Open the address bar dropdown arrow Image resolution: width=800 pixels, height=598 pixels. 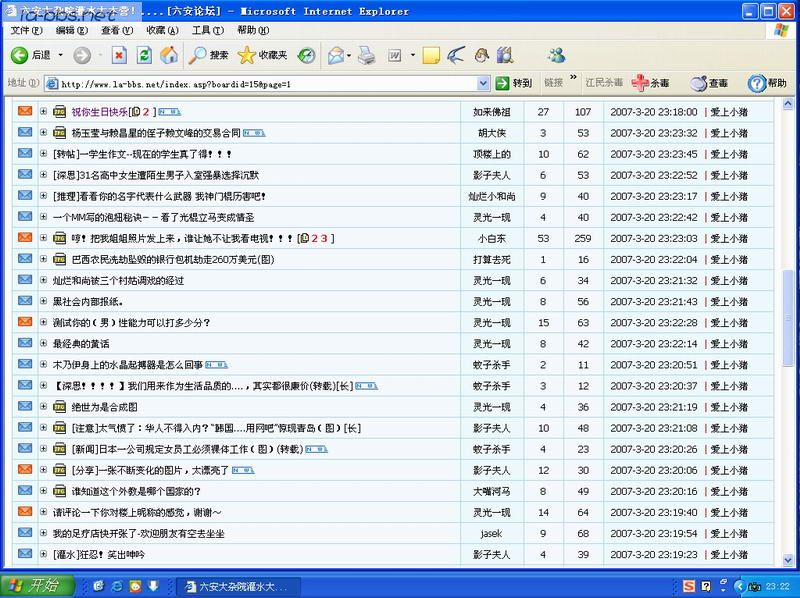click(483, 83)
